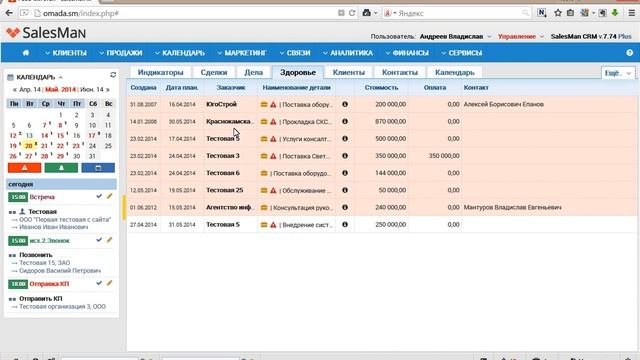Screen dimensions: 640x360
Task: Open contact Мантуров Владислав Евгеньевич
Action: click(x=512, y=207)
